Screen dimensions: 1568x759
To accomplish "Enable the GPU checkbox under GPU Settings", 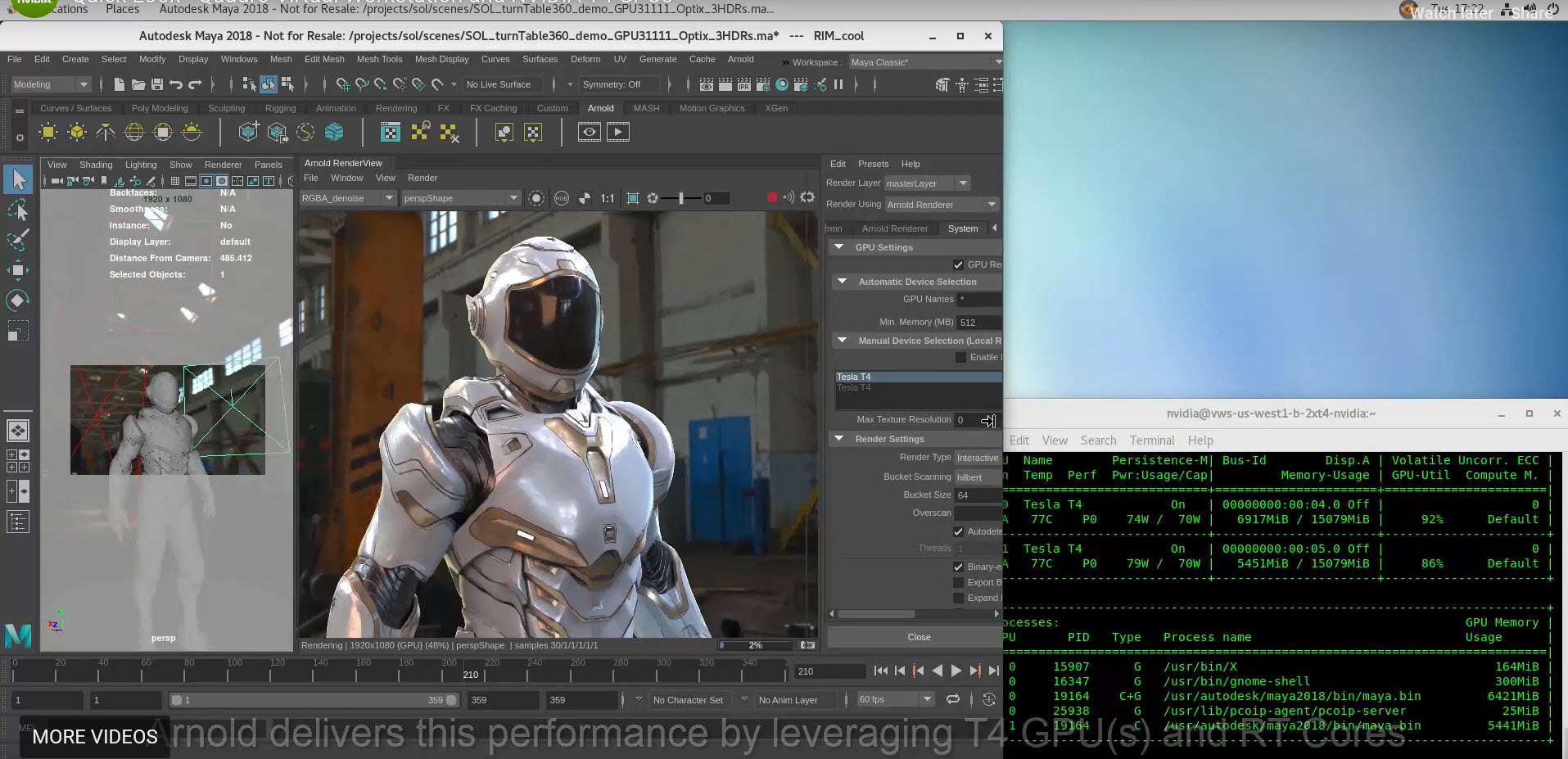I will click(x=958, y=264).
